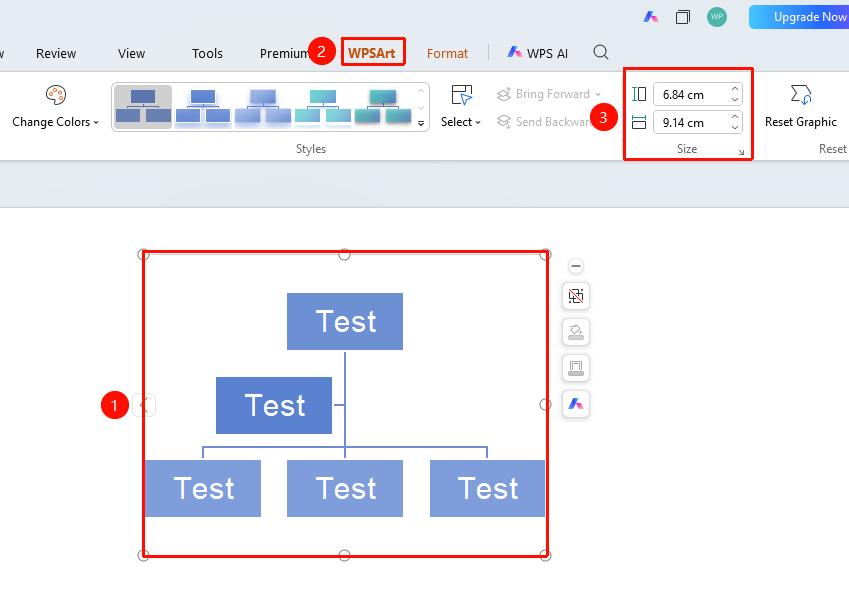Screen dimensions: 849x598
Task: Switch to the Format tab
Action: [x=447, y=53]
